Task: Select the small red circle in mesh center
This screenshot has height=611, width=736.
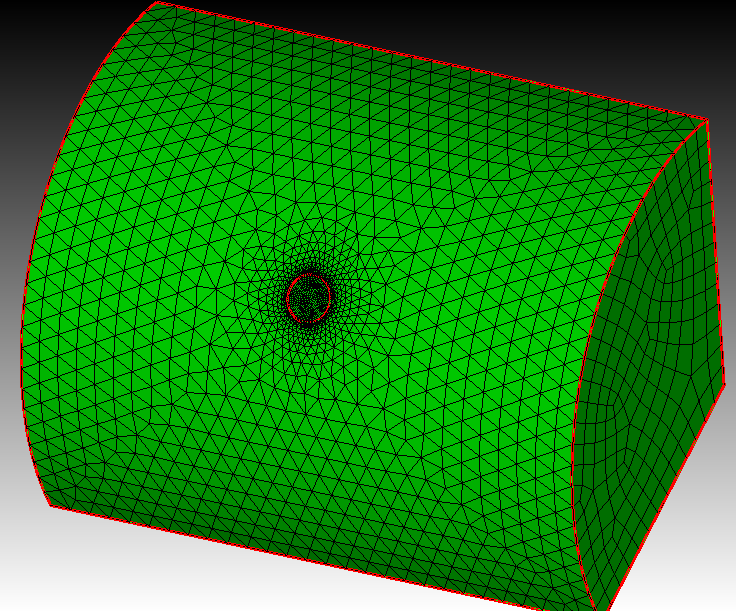Action: (308, 298)
